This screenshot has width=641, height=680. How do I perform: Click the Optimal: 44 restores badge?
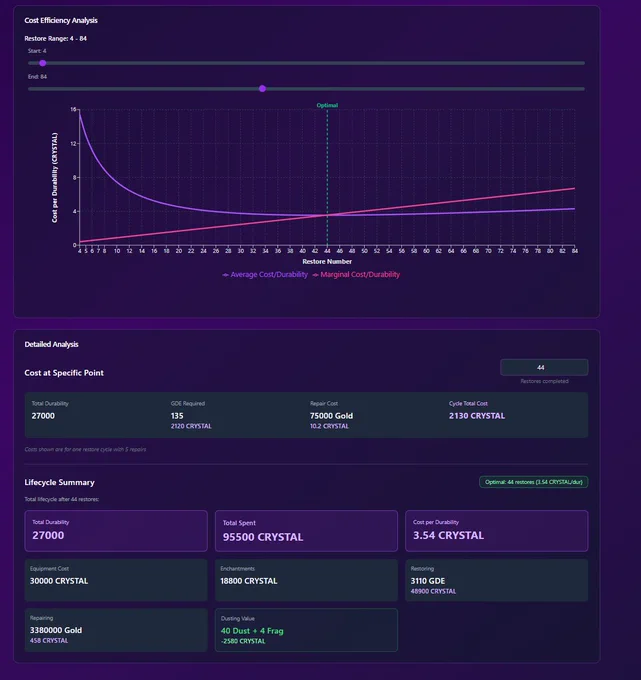[533, 482]
